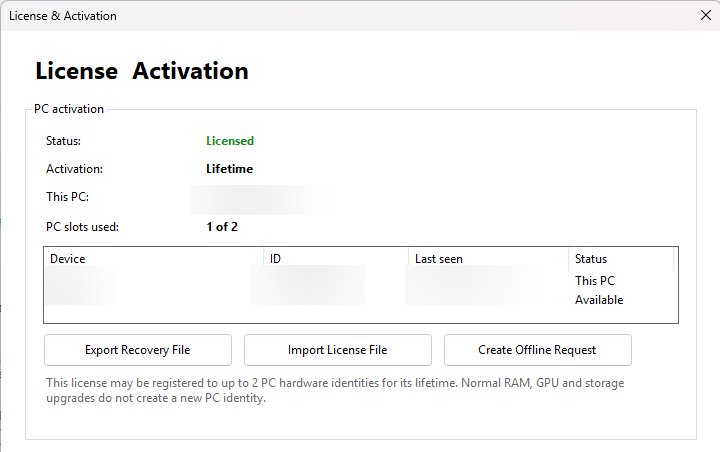Close the License & Activation window
Screen dimensions: 720x452
(x=706, y=15)
